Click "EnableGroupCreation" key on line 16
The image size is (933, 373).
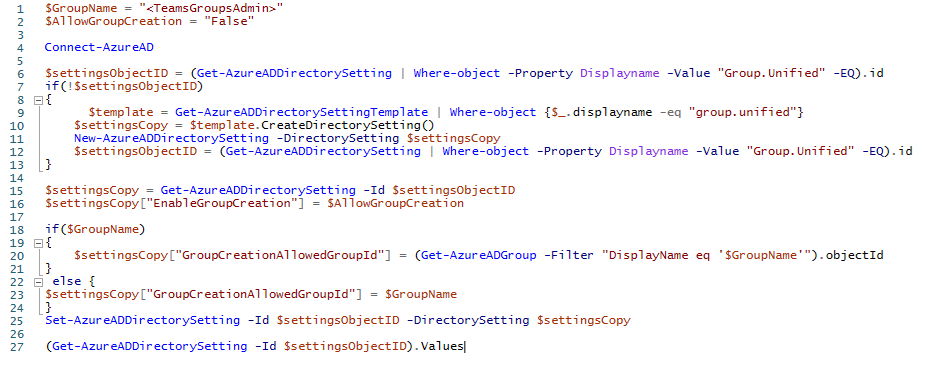coord(226,203)
